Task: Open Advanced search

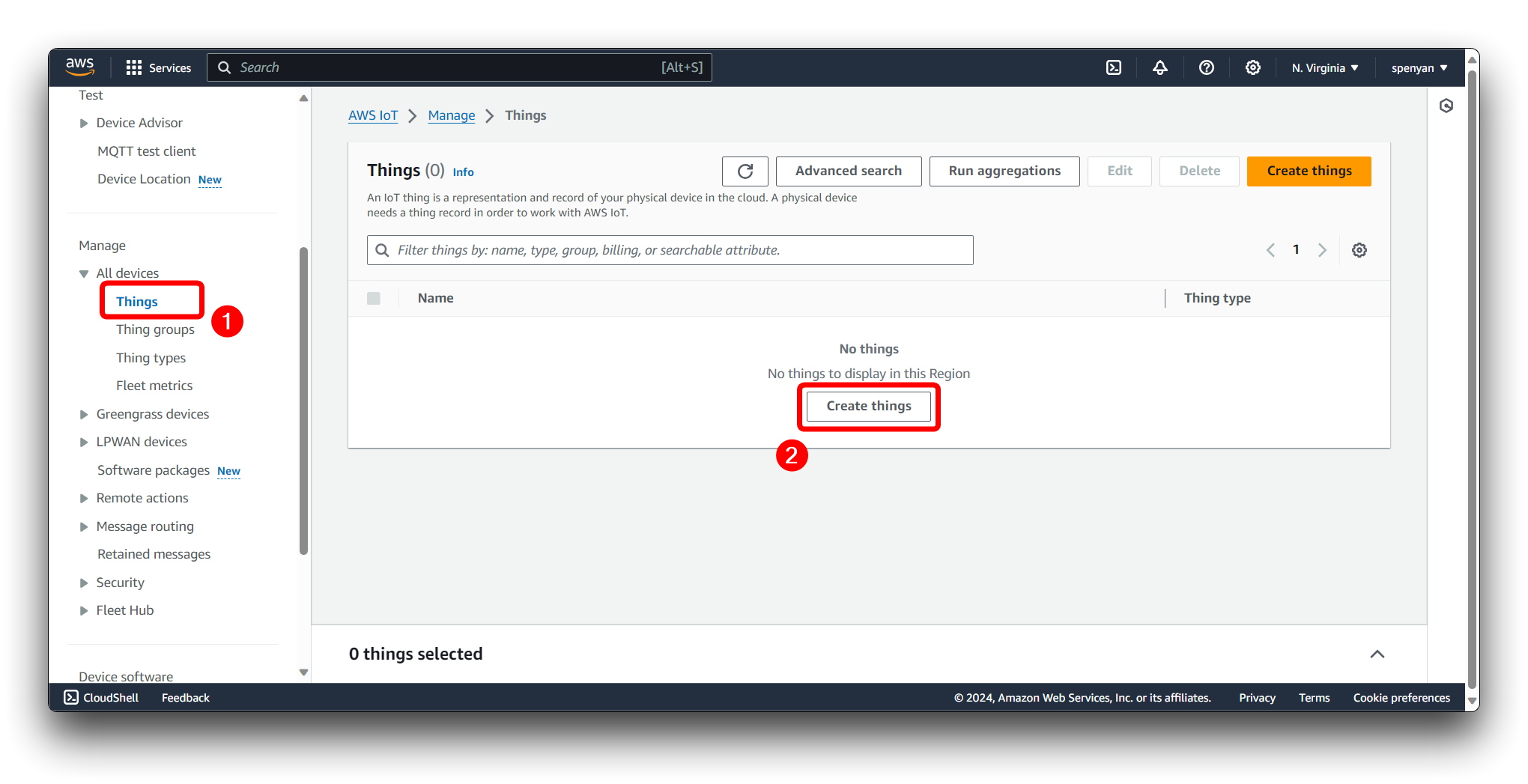Action: 848,171
